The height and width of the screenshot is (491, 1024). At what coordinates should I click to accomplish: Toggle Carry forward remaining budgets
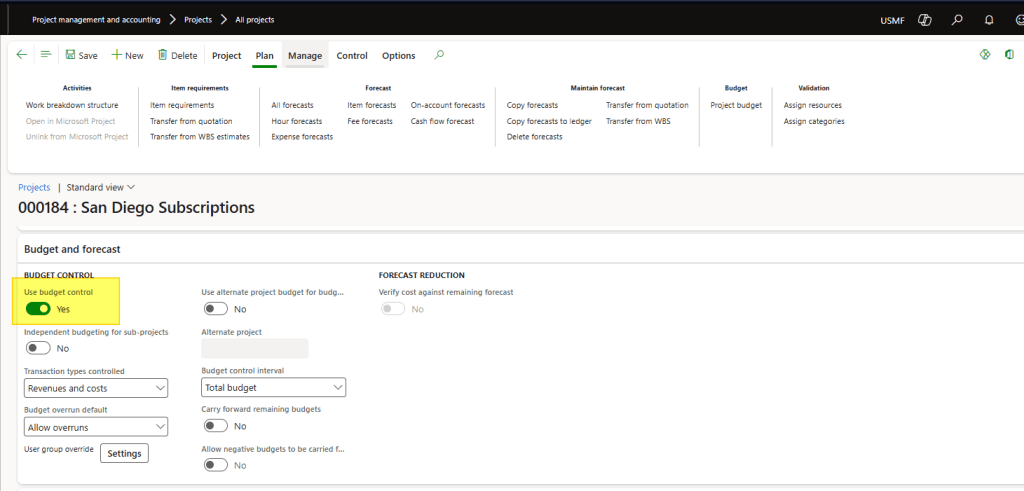pos(215,426)
